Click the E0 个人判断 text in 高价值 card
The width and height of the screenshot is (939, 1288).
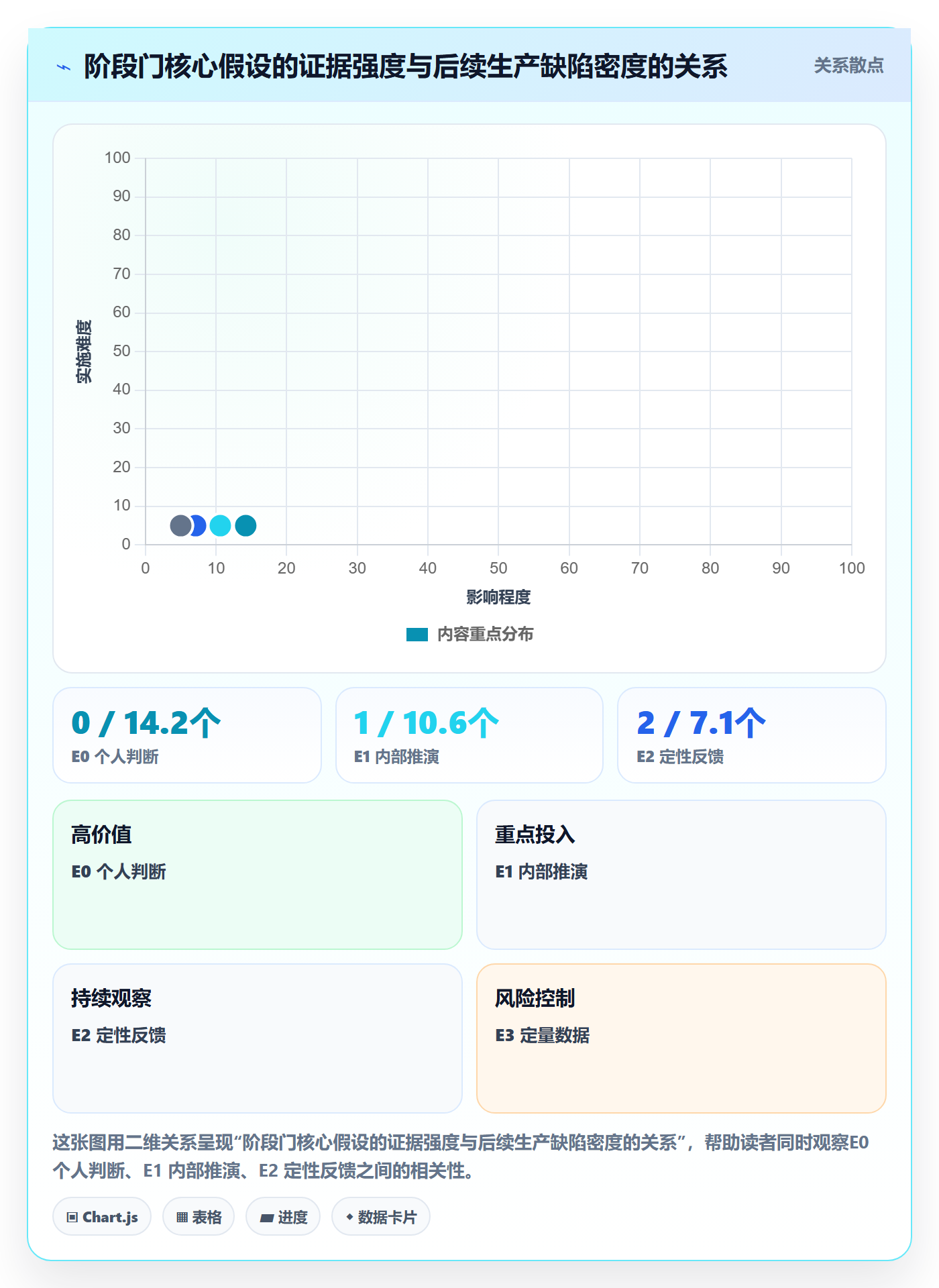point(119,871)
